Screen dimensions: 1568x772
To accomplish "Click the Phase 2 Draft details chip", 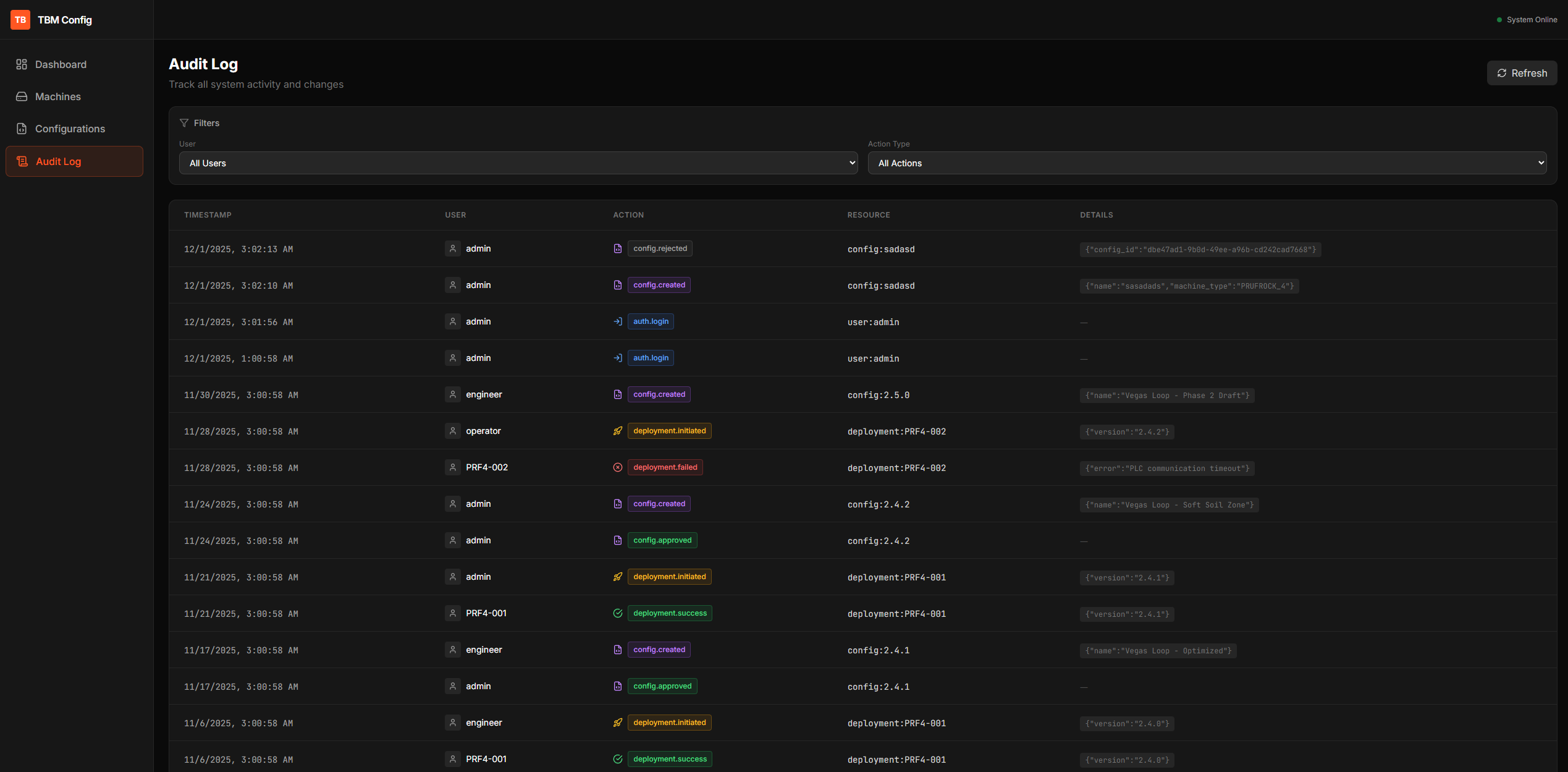I will pos(1167,396).
